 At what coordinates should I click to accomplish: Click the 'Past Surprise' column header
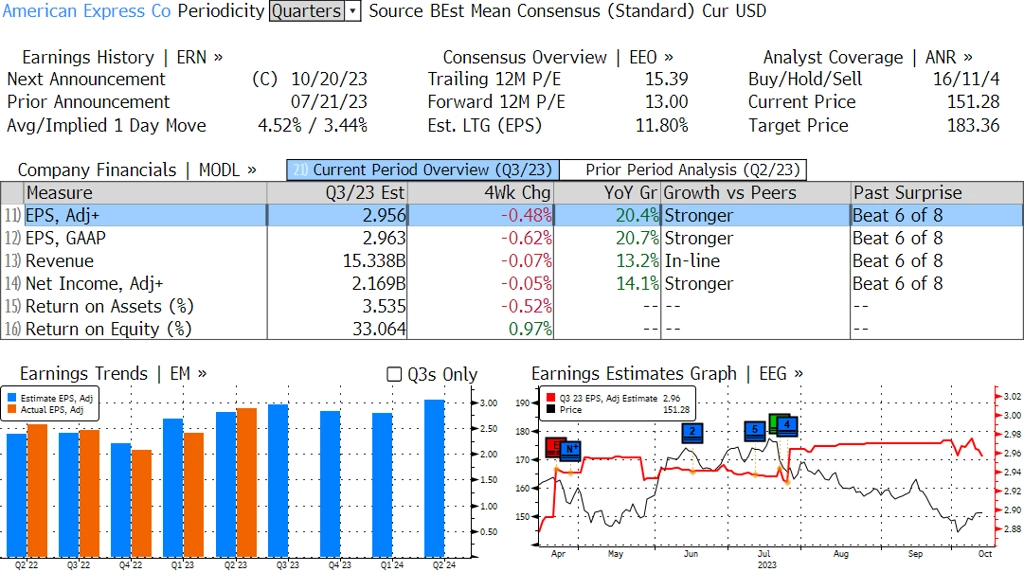(x=936, y=193)
